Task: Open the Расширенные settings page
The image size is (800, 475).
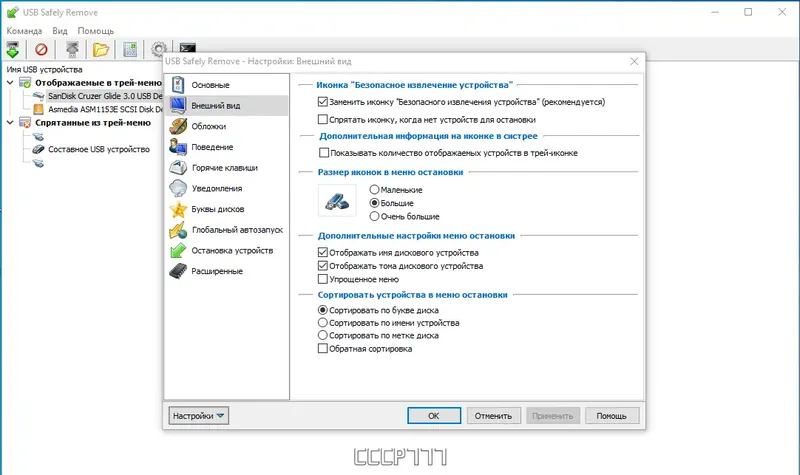Action: tap(227, 271)
